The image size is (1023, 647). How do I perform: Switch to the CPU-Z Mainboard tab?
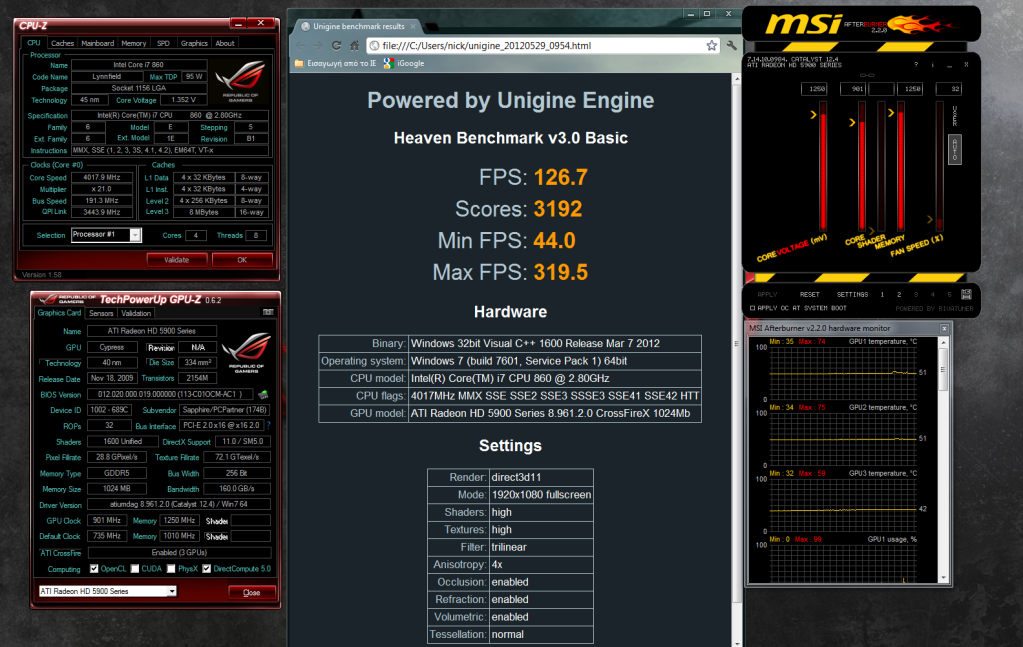98,43
